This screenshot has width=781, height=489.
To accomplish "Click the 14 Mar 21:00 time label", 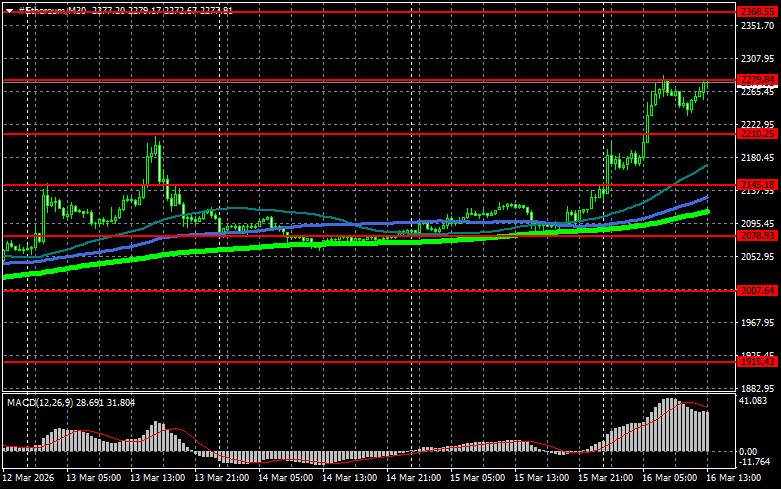I will point(413,478).
